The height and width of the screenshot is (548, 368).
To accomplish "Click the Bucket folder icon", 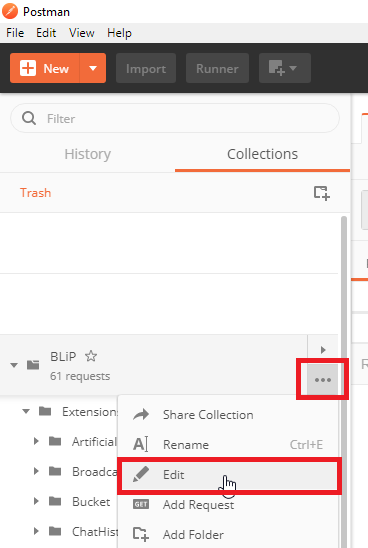I will coord(55,501).
